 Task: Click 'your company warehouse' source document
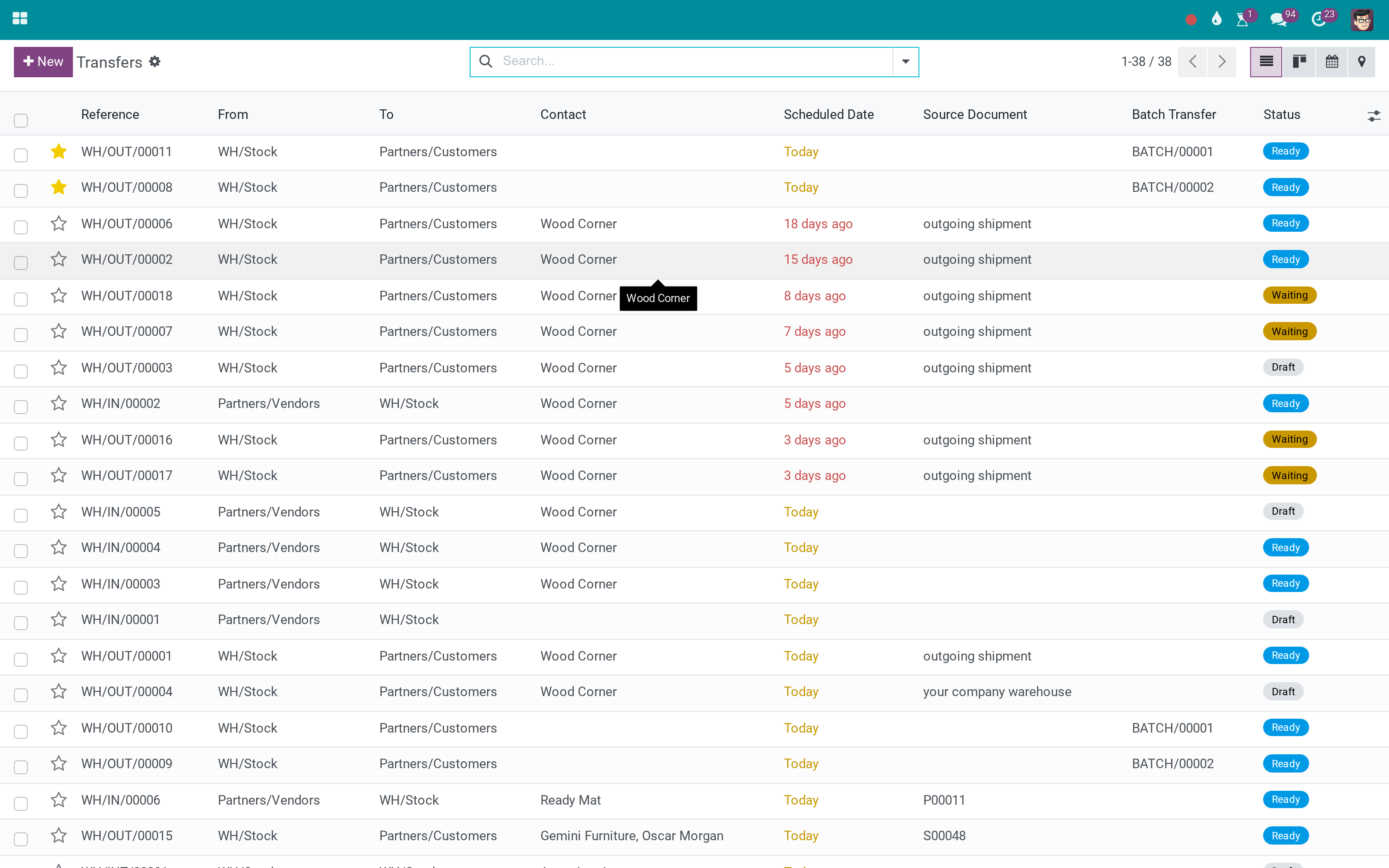997,692
